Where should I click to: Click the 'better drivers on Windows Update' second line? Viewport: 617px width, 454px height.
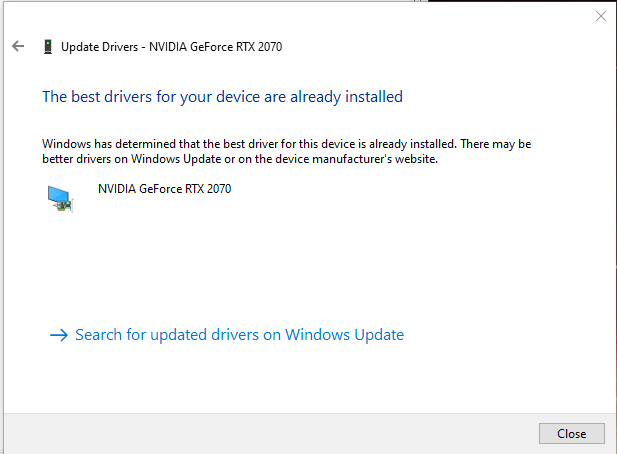point(240,159)
